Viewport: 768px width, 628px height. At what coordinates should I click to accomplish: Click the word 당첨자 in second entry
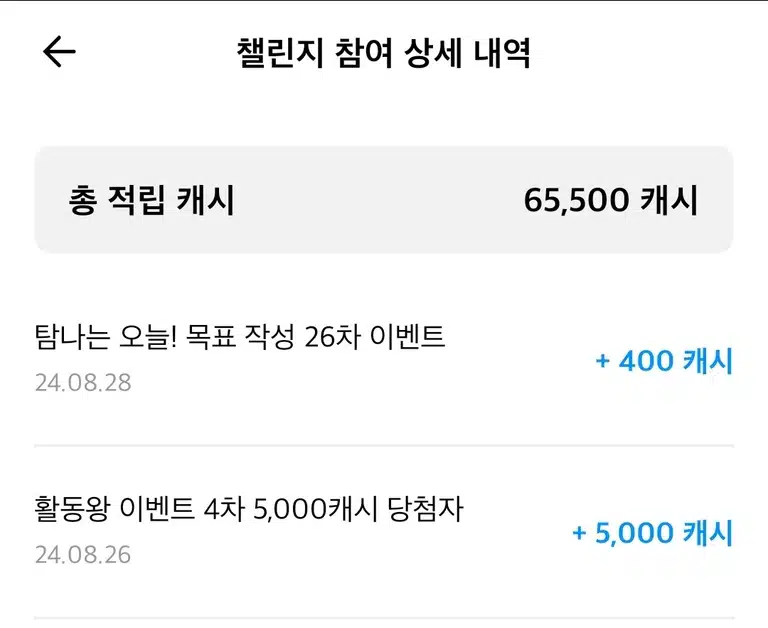coord(425,509)
